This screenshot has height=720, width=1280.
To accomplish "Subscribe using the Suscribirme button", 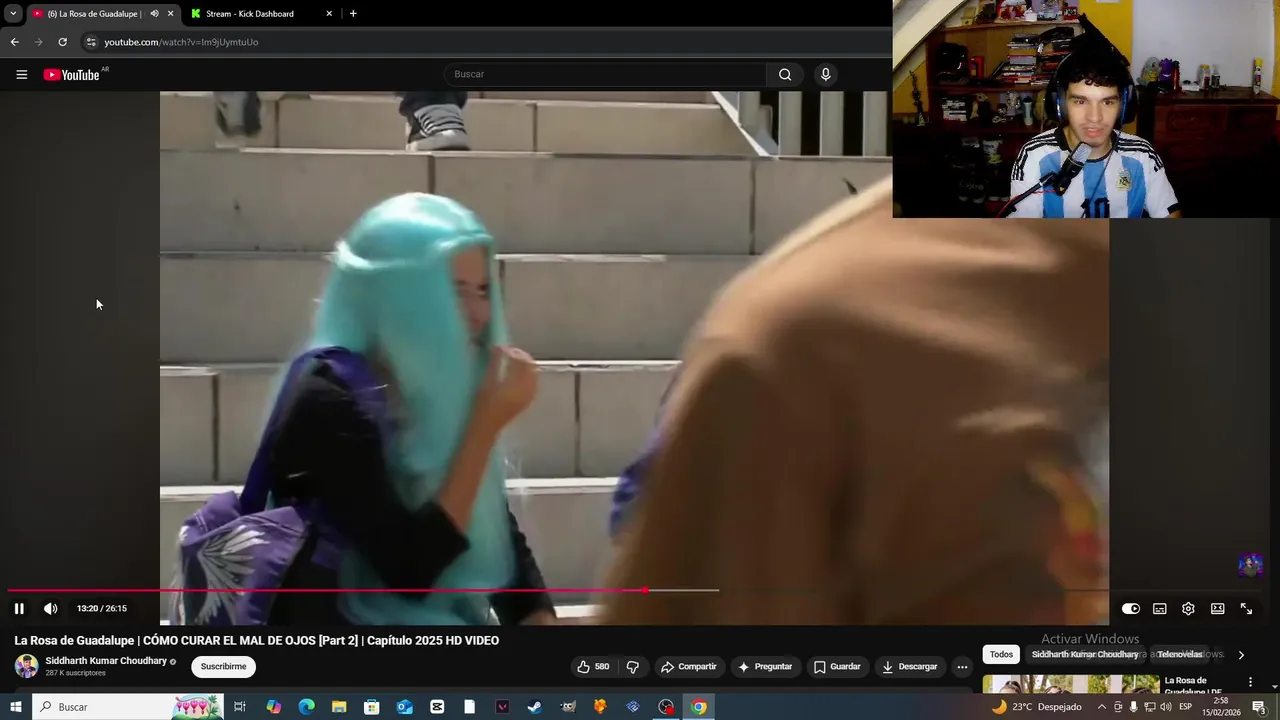I will tap(223, 666).
